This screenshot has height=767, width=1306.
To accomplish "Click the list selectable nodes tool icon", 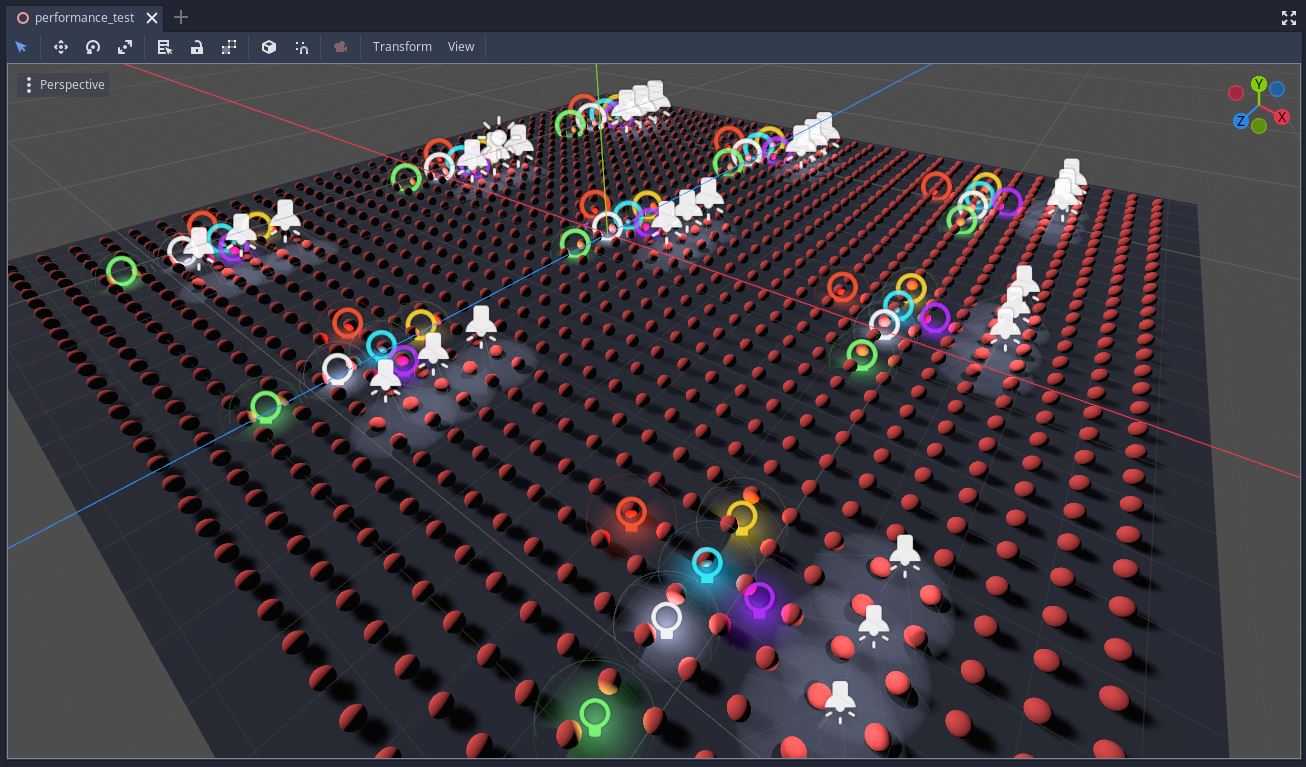I will [x=165, y=47].
